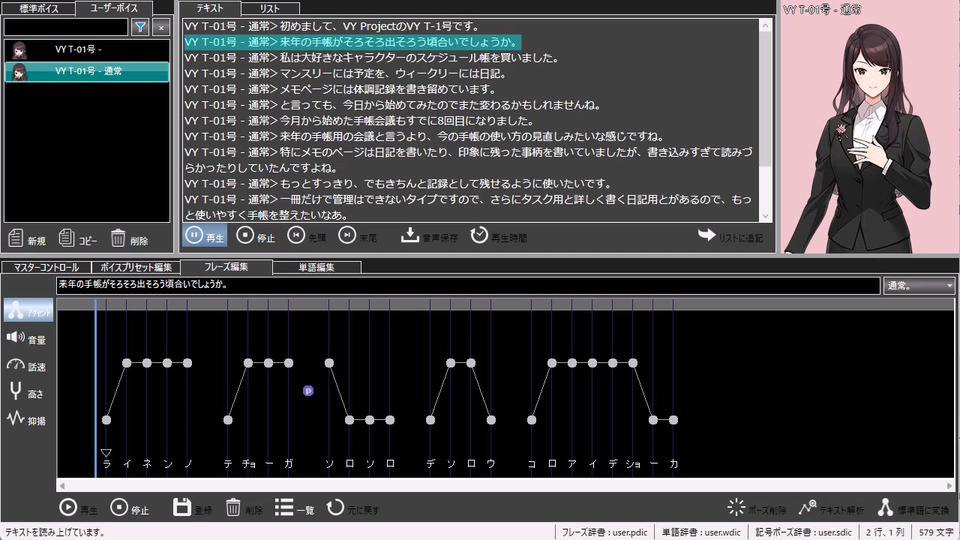
Task: Click the low accent point above カ
Action: [673, 420]
